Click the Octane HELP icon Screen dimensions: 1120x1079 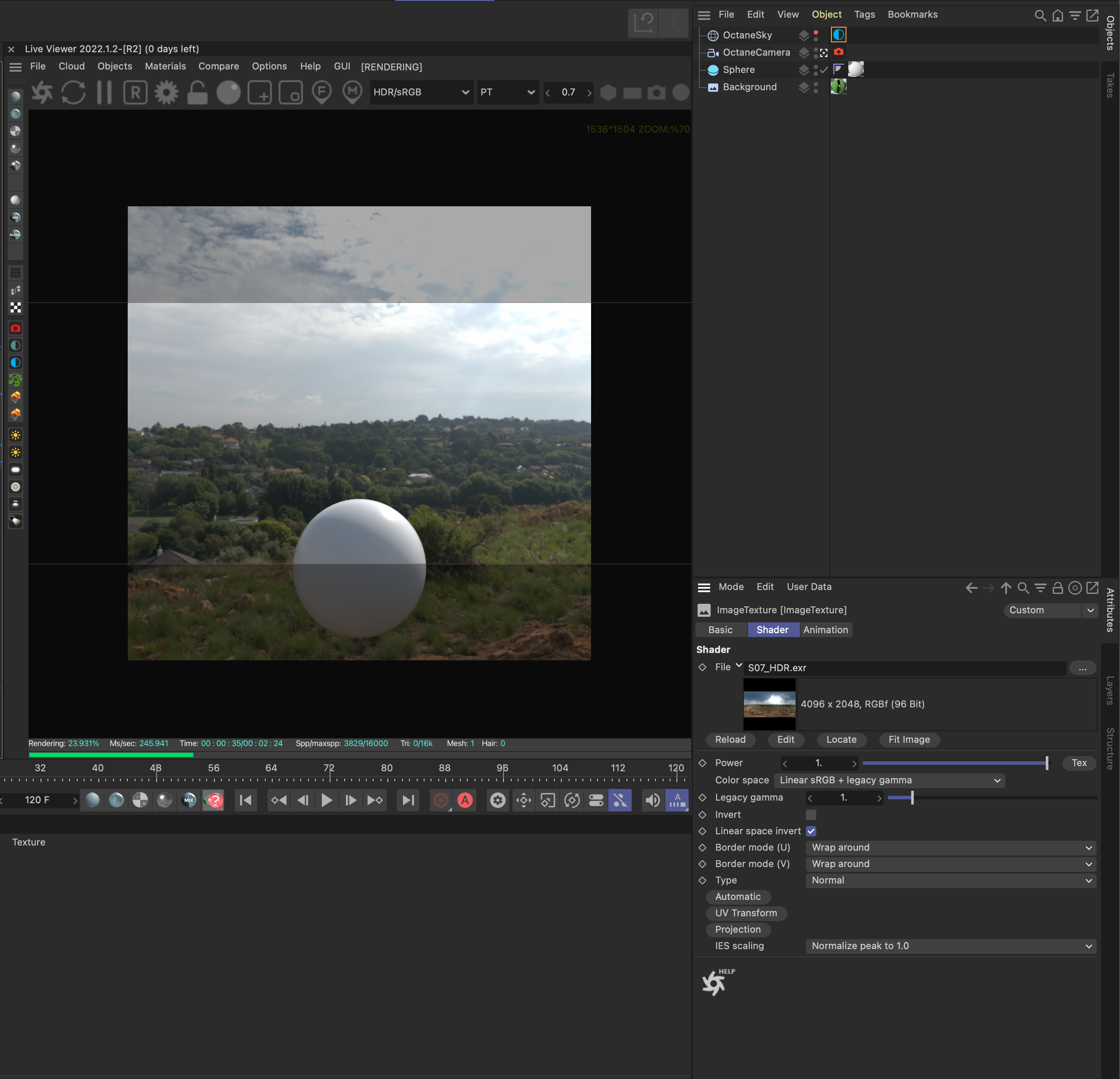click(x=718, y=982)
